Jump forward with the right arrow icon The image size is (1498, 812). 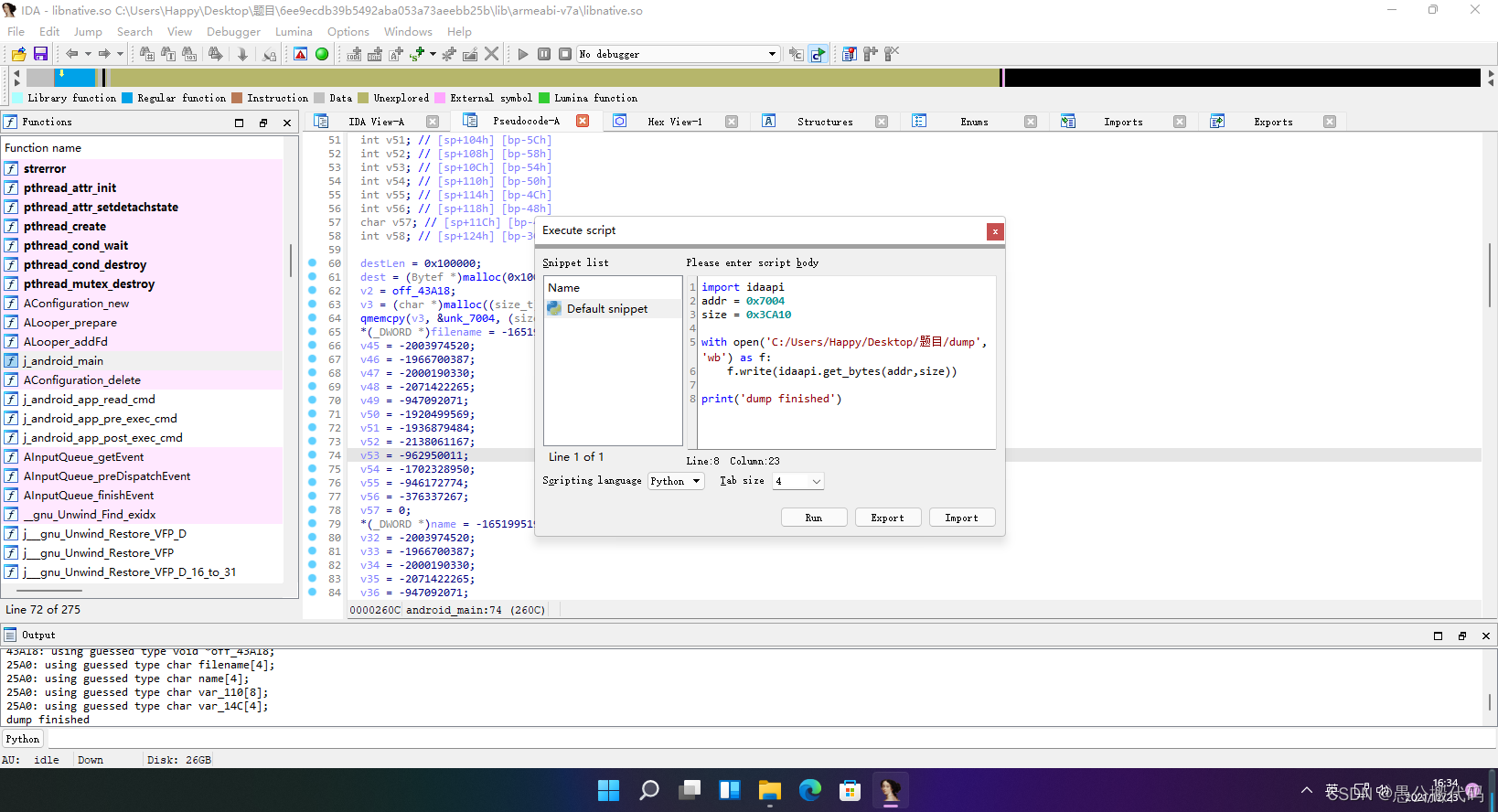point(104,54)
